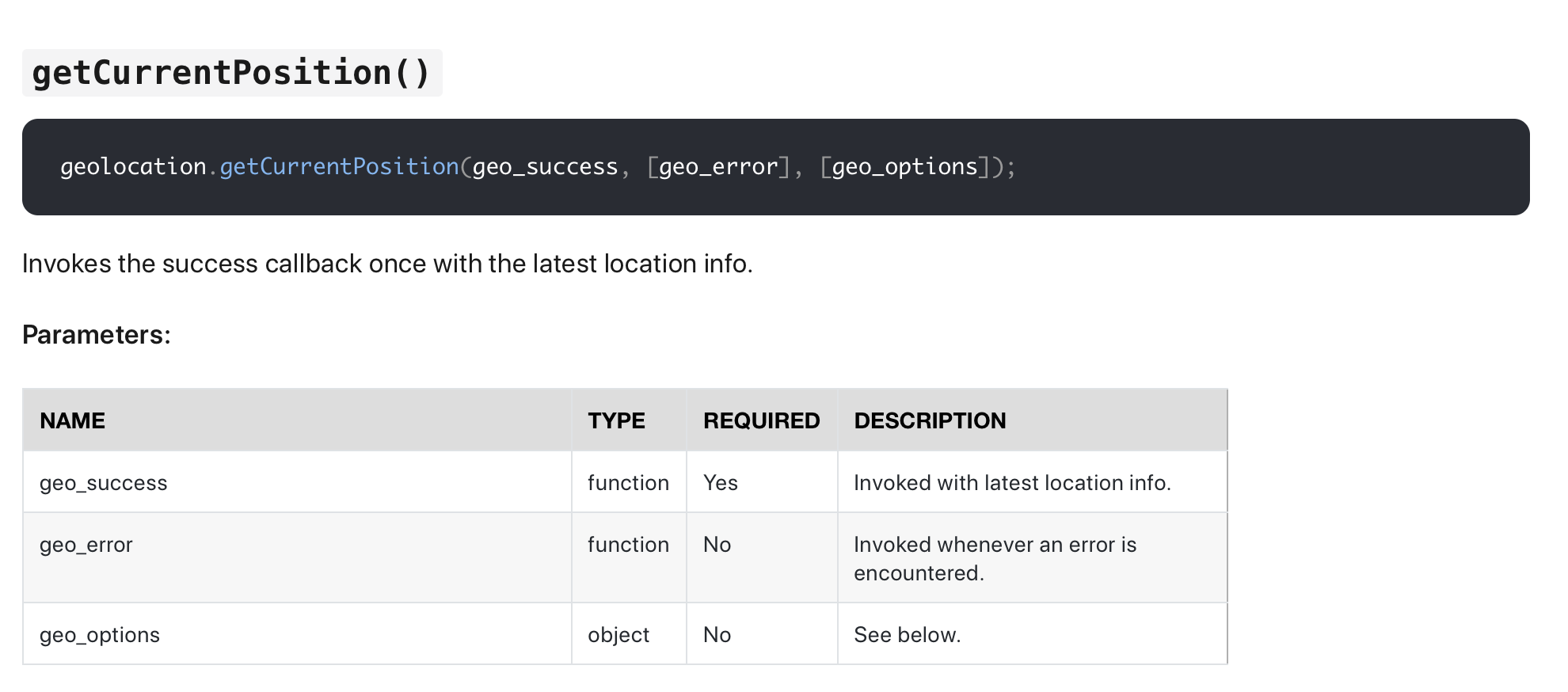
Task: Click the REQUIRED column header
Action: 761,420
